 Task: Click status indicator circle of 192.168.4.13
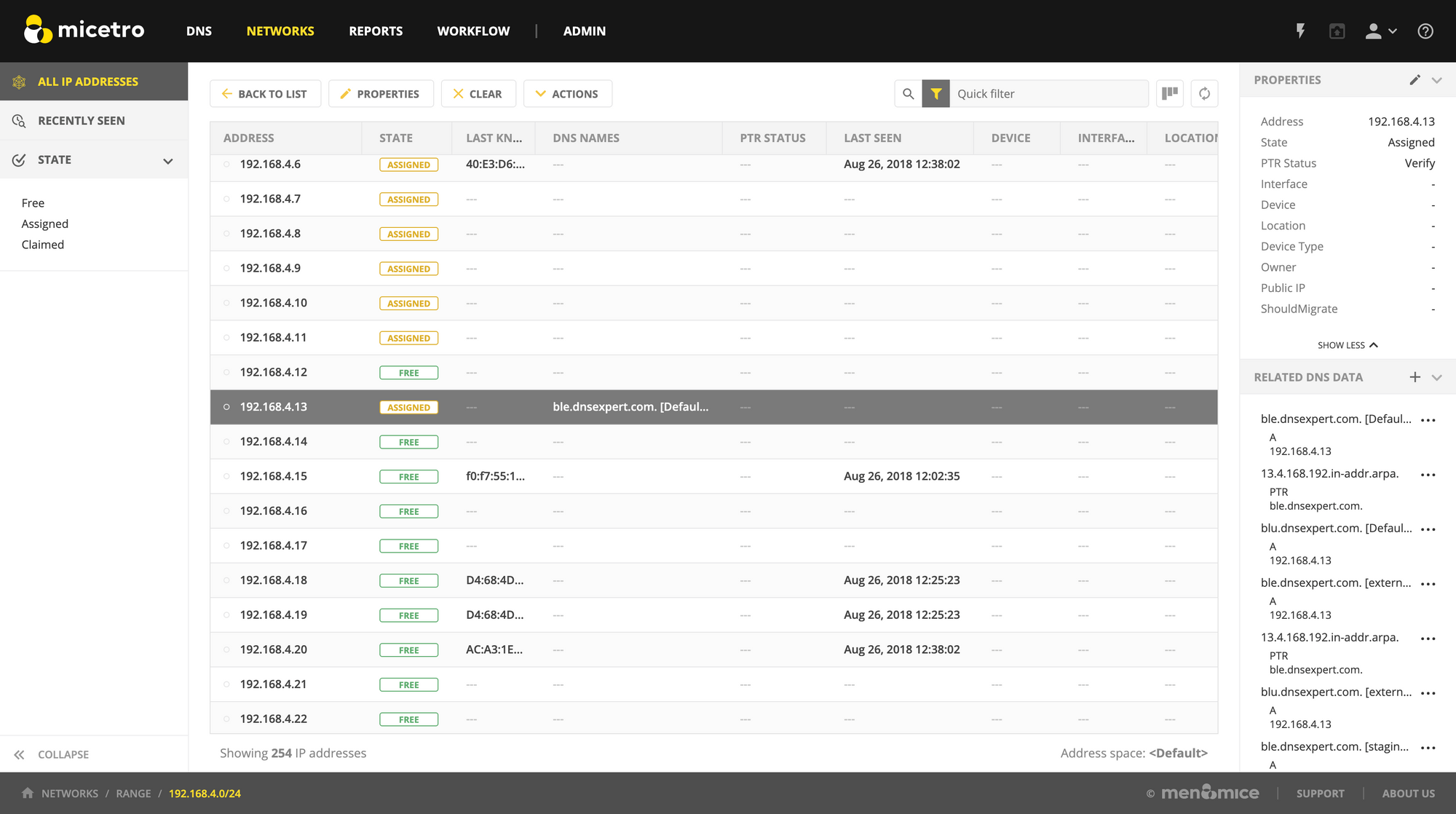coord(226,407)
